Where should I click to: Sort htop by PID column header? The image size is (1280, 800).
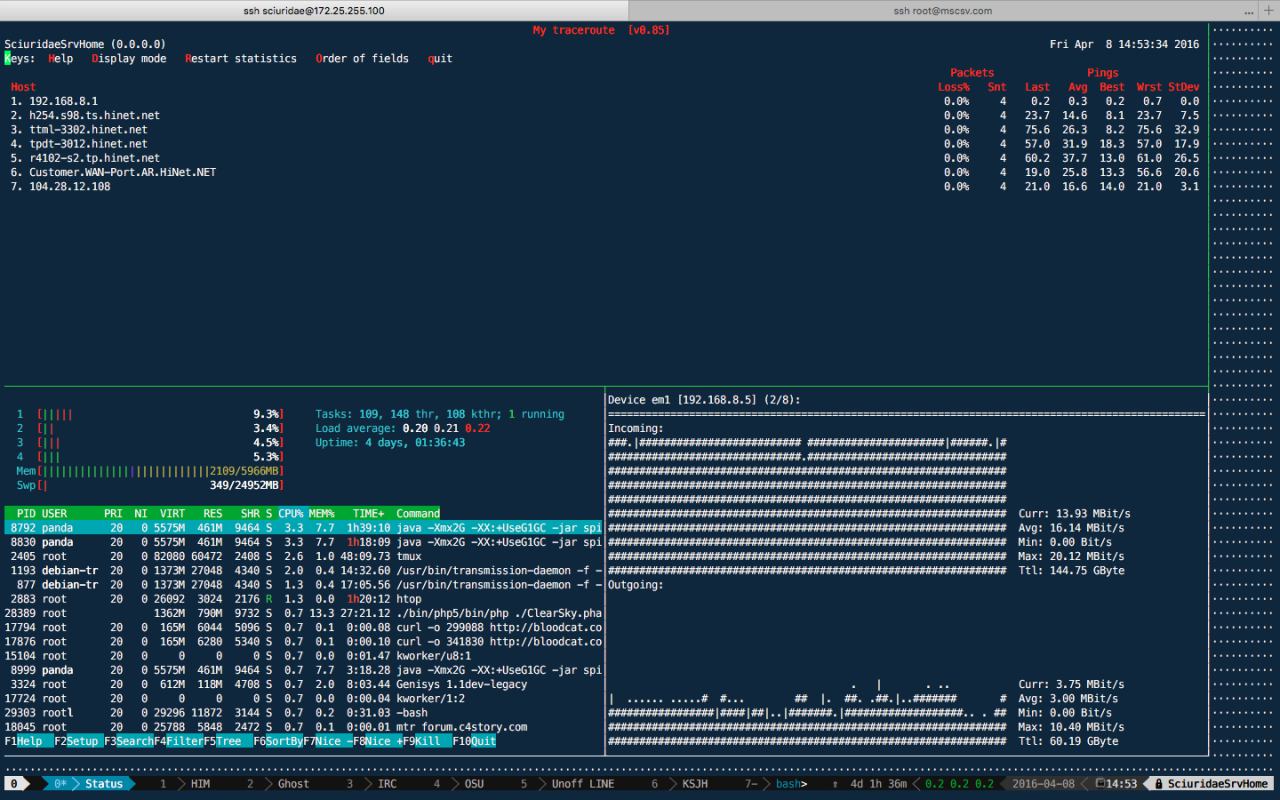pyautogui.click(x=26, y=513)
